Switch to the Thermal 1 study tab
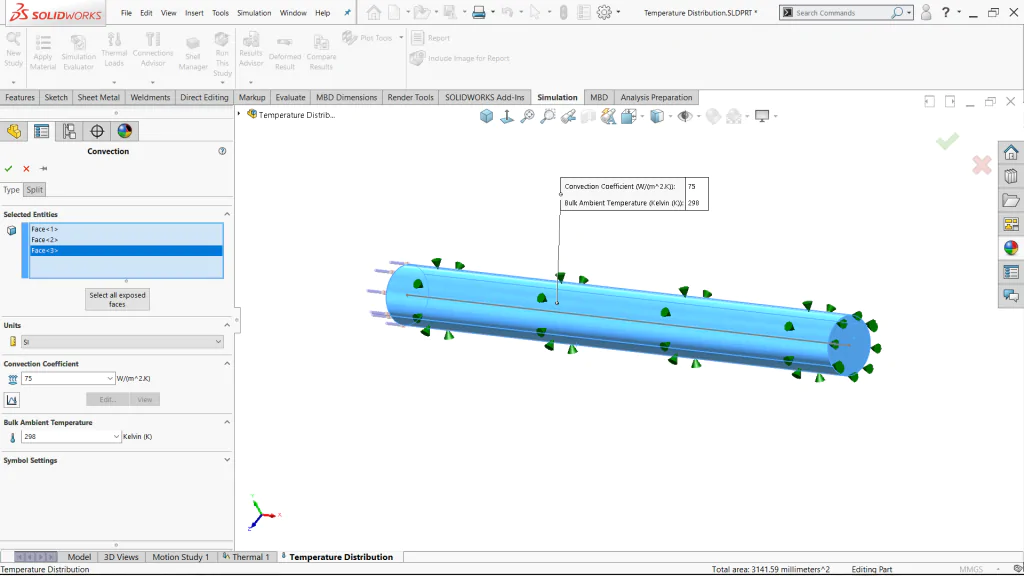Screen dimensions: 1024x576 [246, 557]
